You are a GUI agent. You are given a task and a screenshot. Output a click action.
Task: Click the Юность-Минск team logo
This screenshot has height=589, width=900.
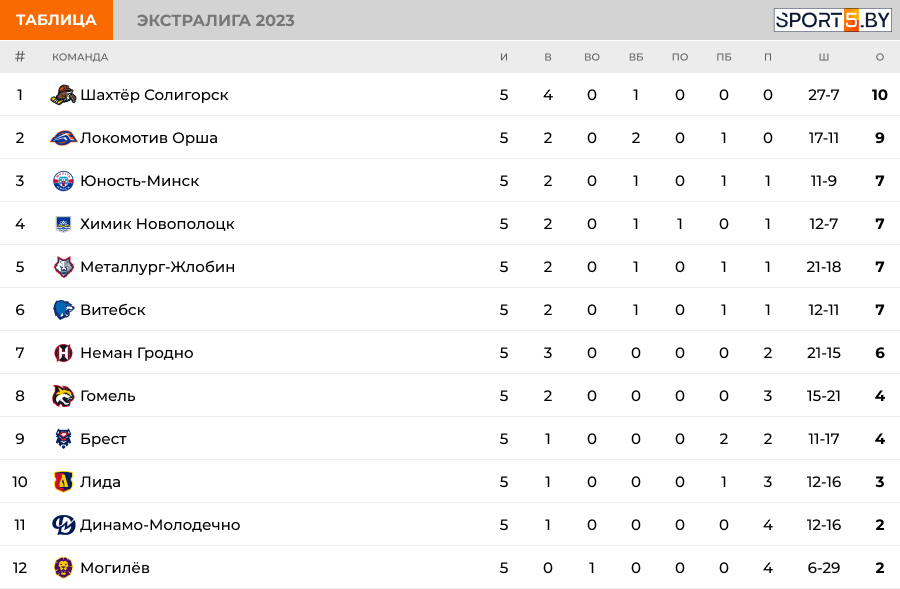pyautogui.click(x=63, y=181)
